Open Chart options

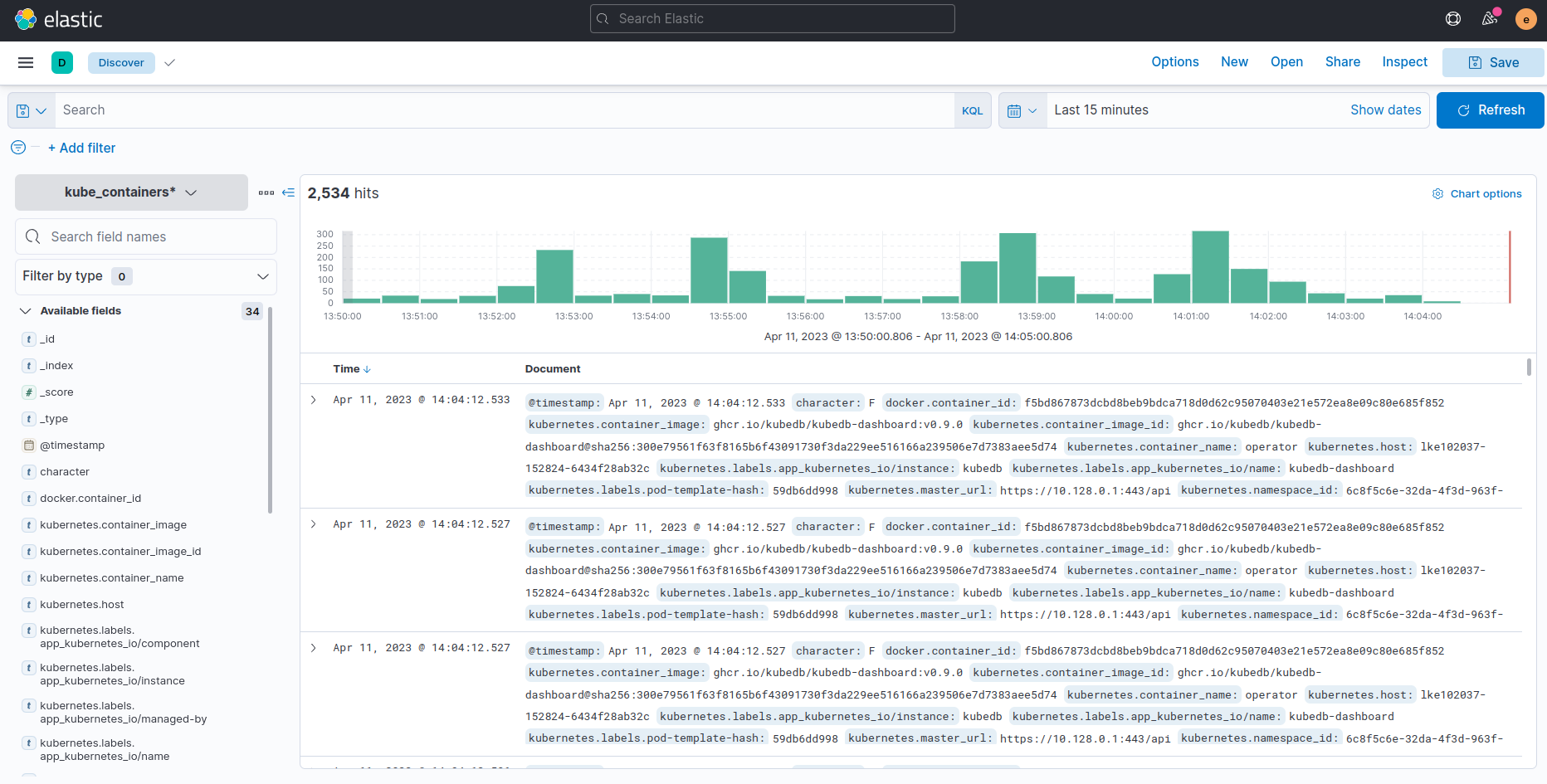[x=1477, y=193]
